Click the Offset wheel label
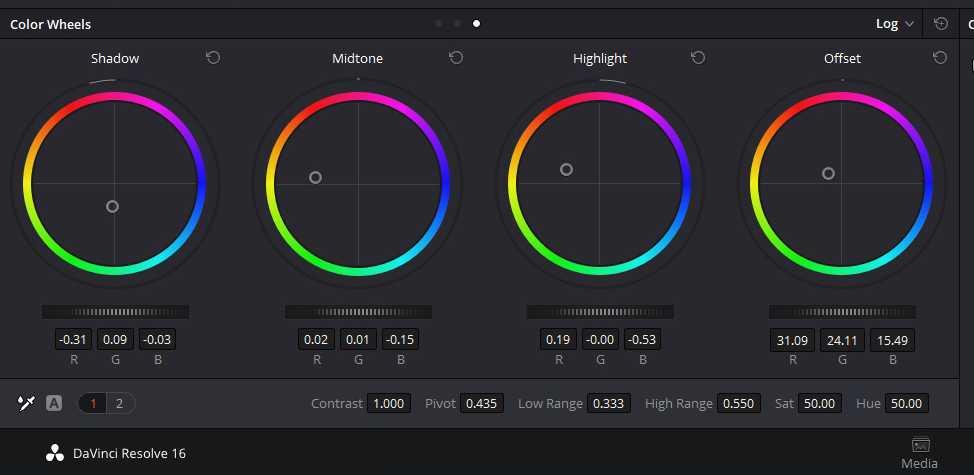Screen dimensions: 974x475 [x=842, y=58]
